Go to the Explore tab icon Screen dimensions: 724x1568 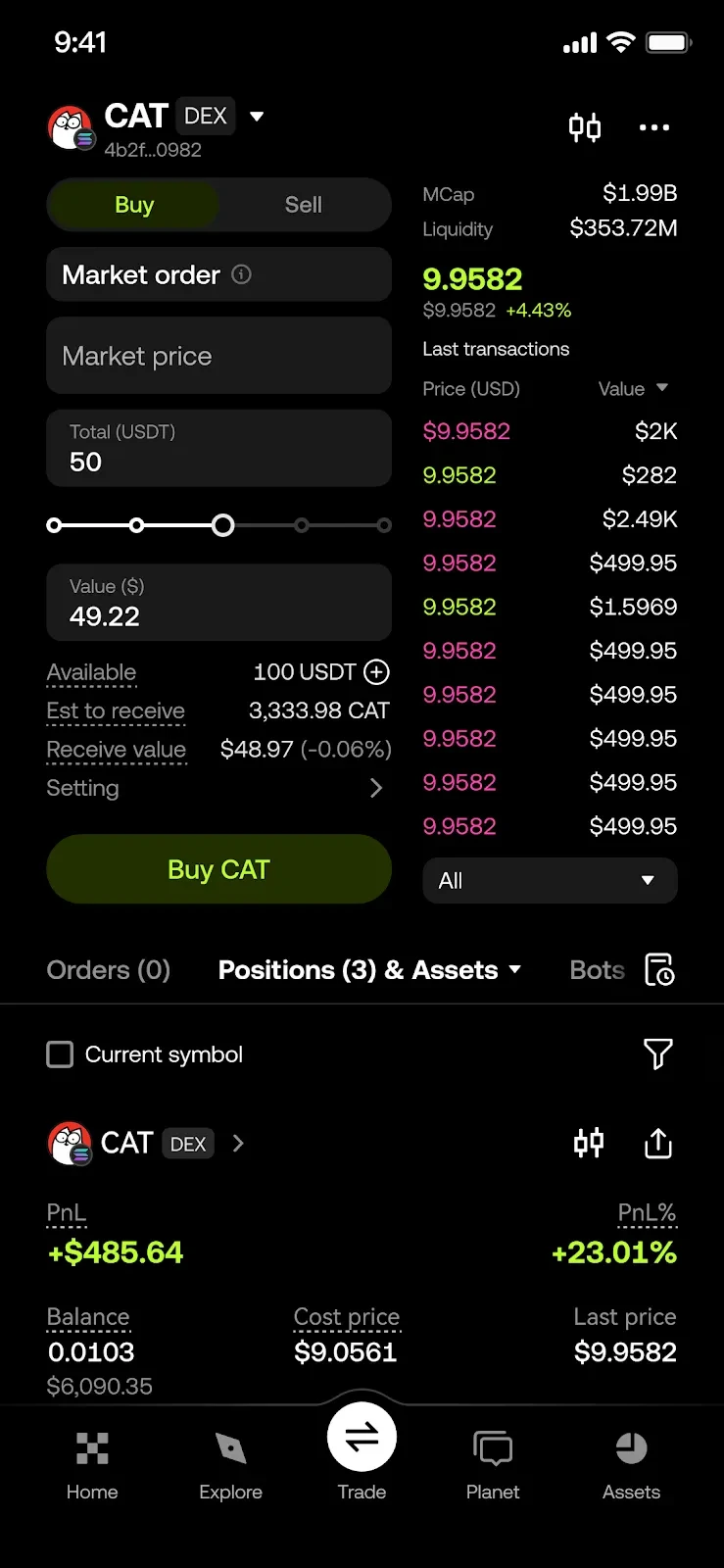(x=230, y=1448)
